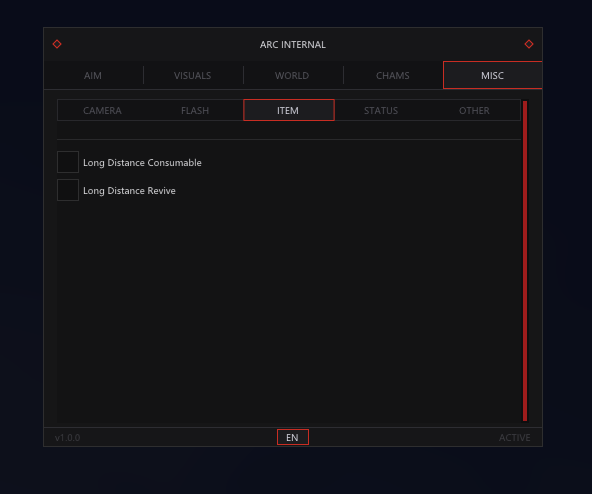Click the EN language button
Screen dimensions: 592x494
(293, 437)
